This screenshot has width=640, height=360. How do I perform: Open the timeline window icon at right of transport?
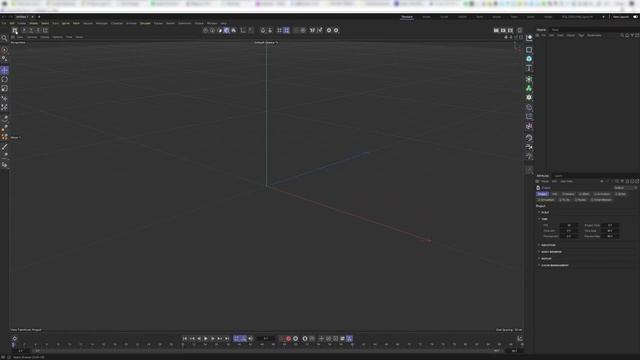click(520, 338)
